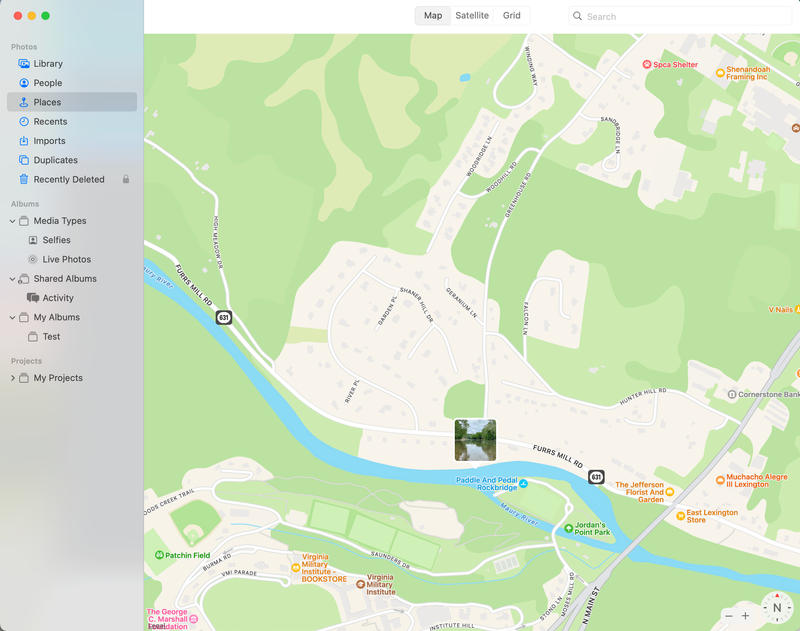Click Jefferson Florist And Garden pin
The height and width of the screenshot is (631, 800).
[x=670, y=492]
